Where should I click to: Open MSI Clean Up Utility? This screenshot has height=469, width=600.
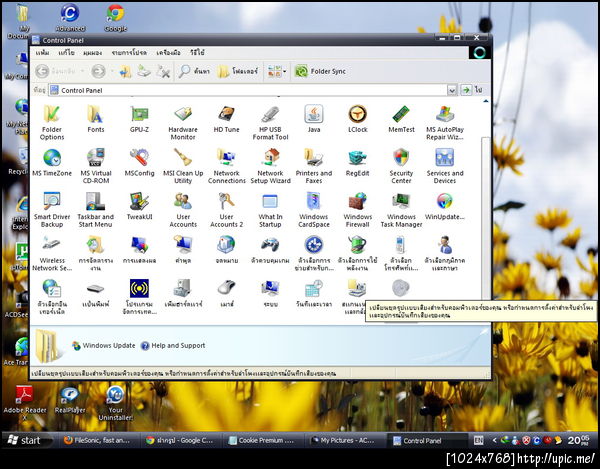[x=183, y=166]
